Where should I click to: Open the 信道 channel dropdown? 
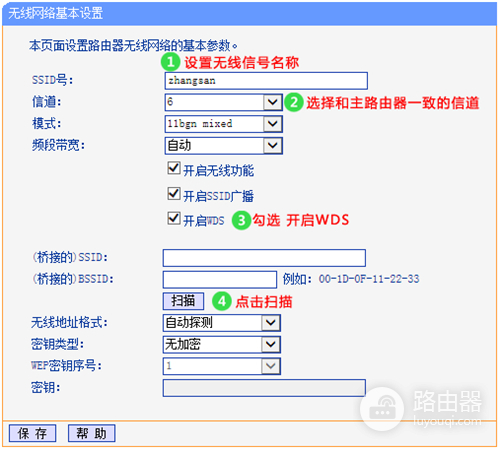point(224,102)
